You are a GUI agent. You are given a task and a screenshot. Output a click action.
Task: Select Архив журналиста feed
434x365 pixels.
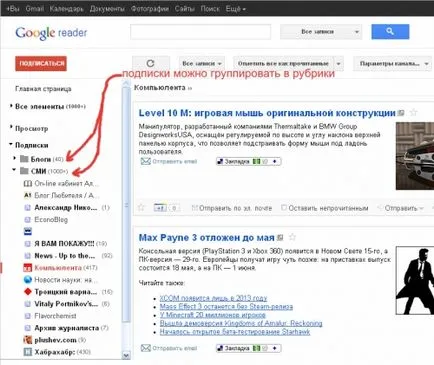pos(67,328)
